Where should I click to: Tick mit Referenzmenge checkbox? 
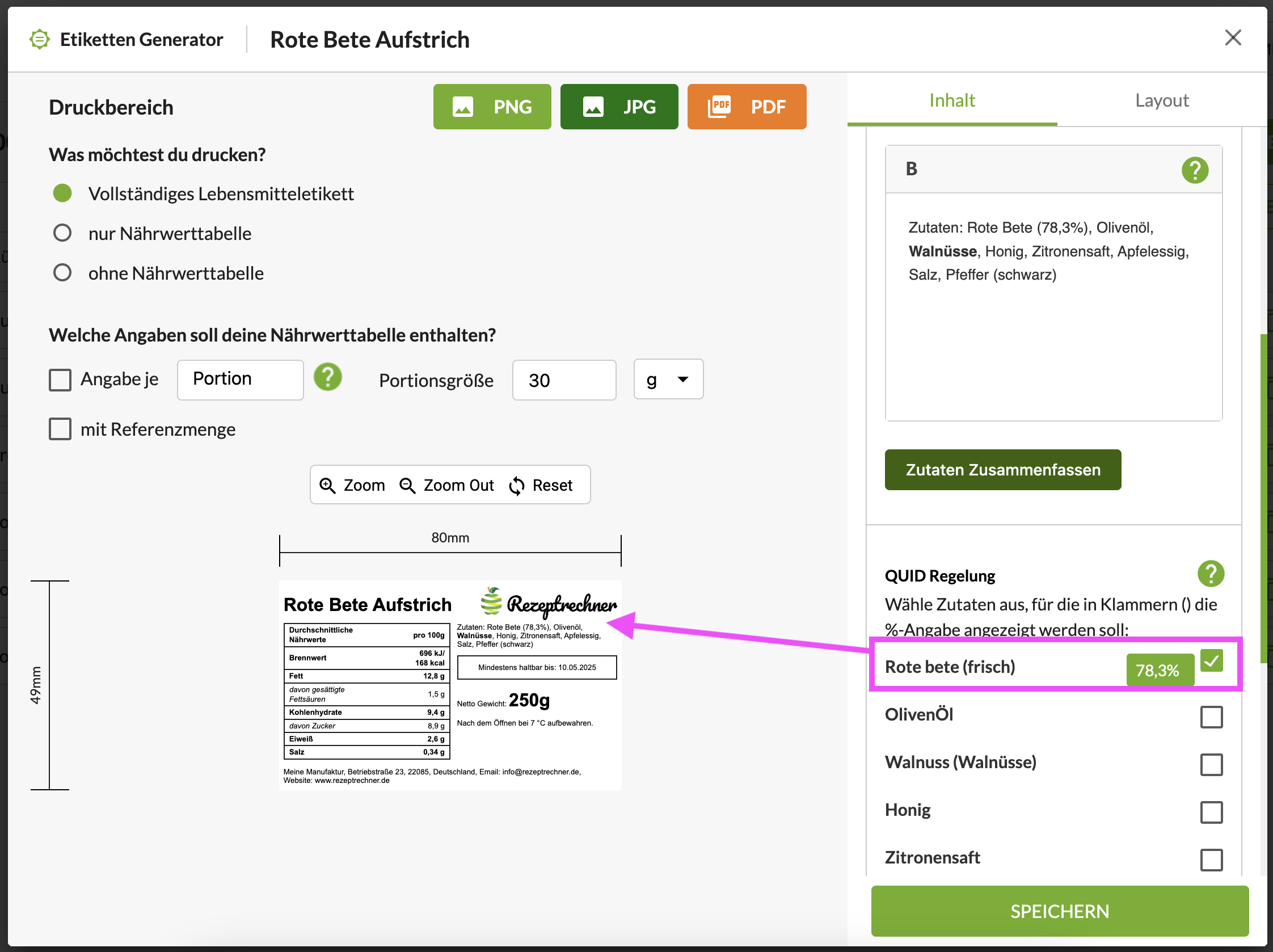point(61,429)
